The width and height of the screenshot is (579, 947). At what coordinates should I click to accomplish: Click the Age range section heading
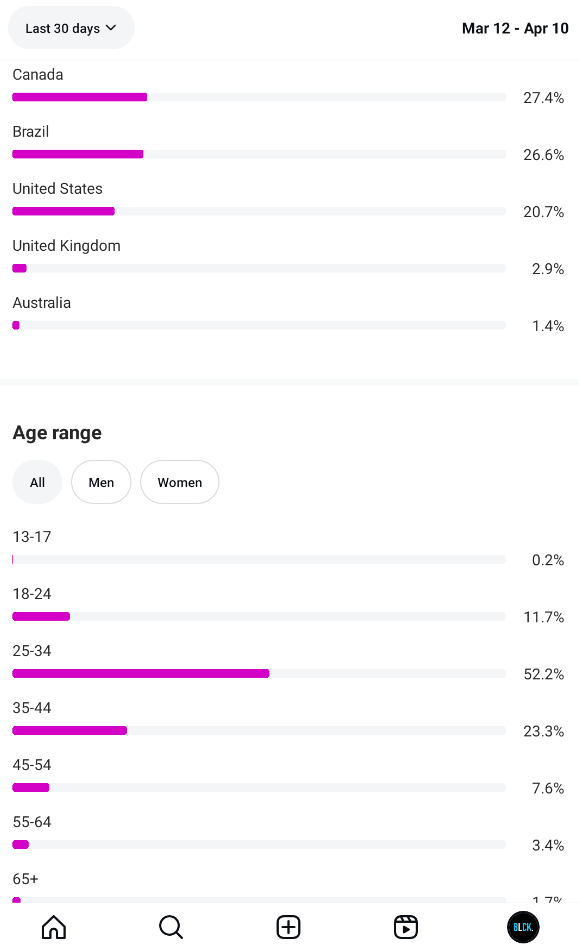tap(57, 433)
